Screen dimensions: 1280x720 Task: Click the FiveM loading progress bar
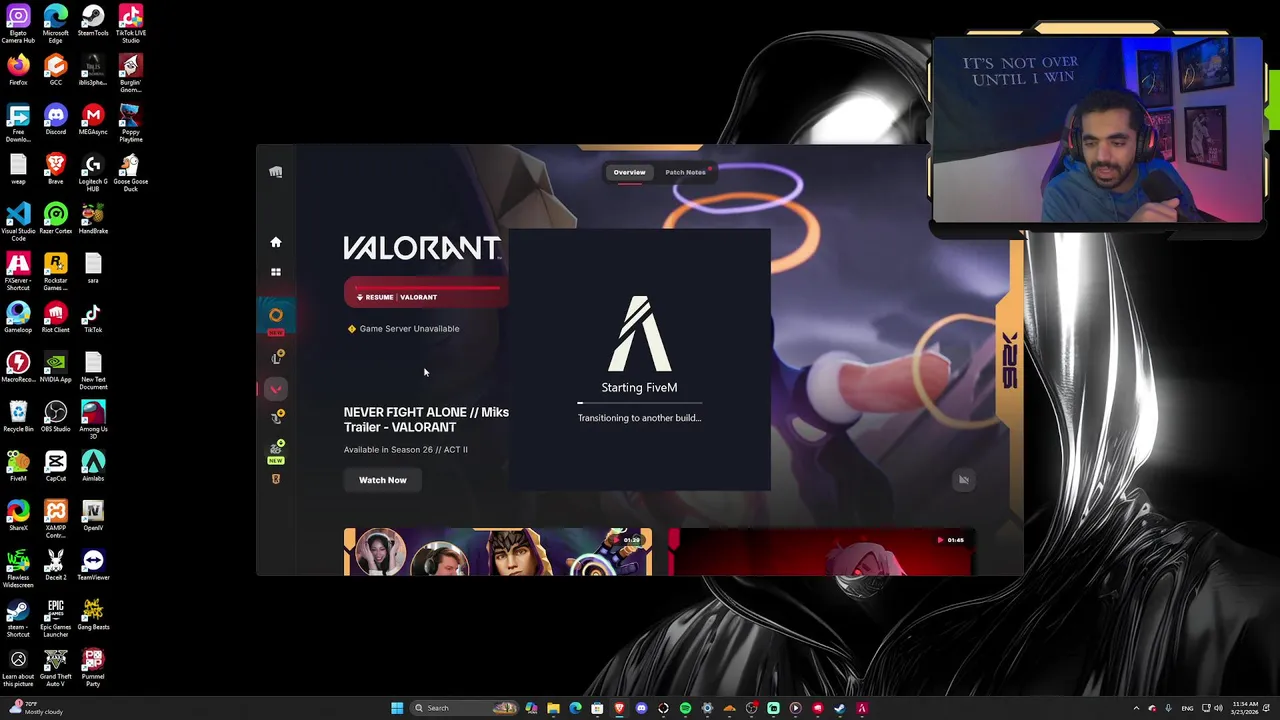coord(640,403)
